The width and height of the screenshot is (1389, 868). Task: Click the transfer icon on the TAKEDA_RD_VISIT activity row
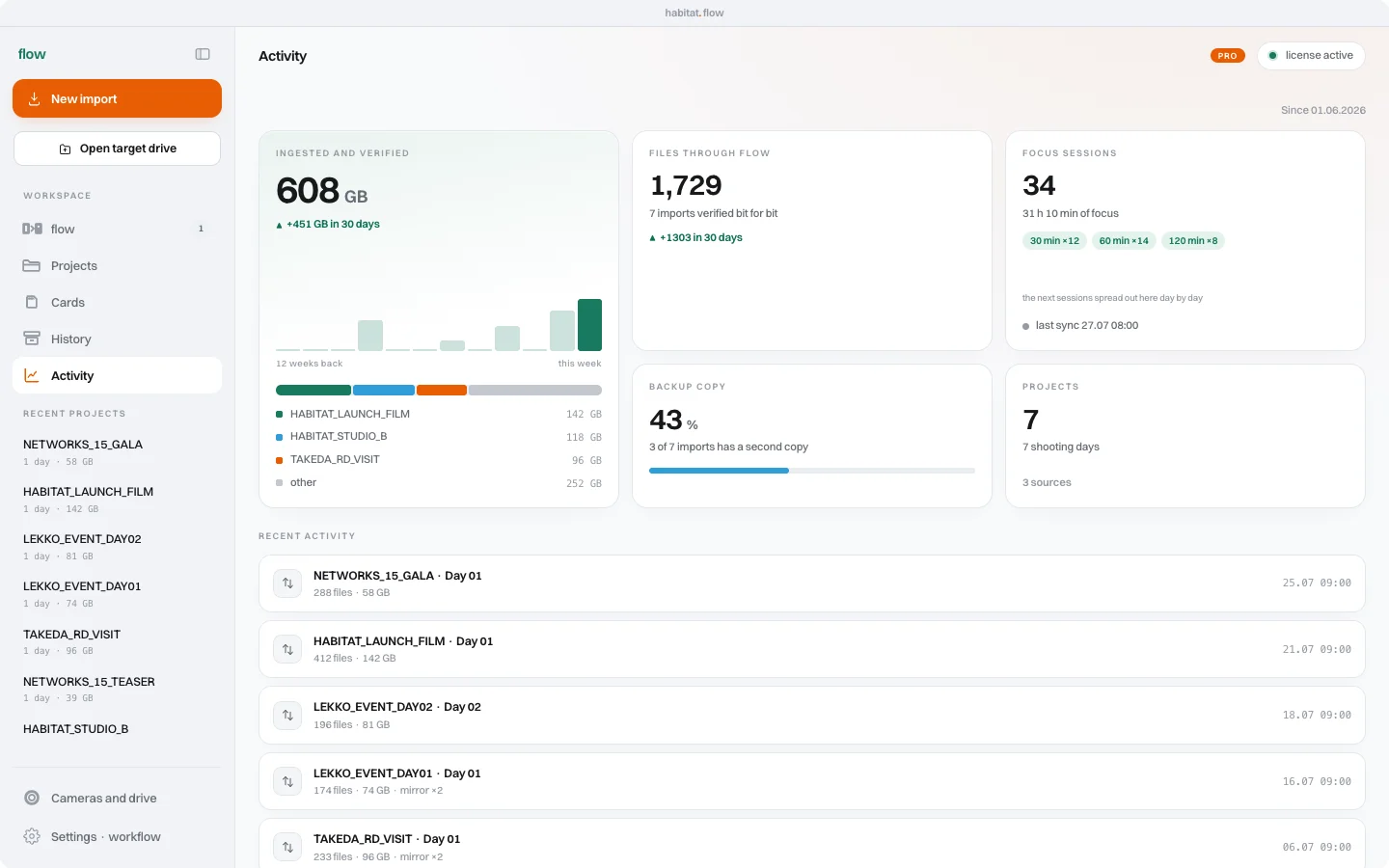287,848
